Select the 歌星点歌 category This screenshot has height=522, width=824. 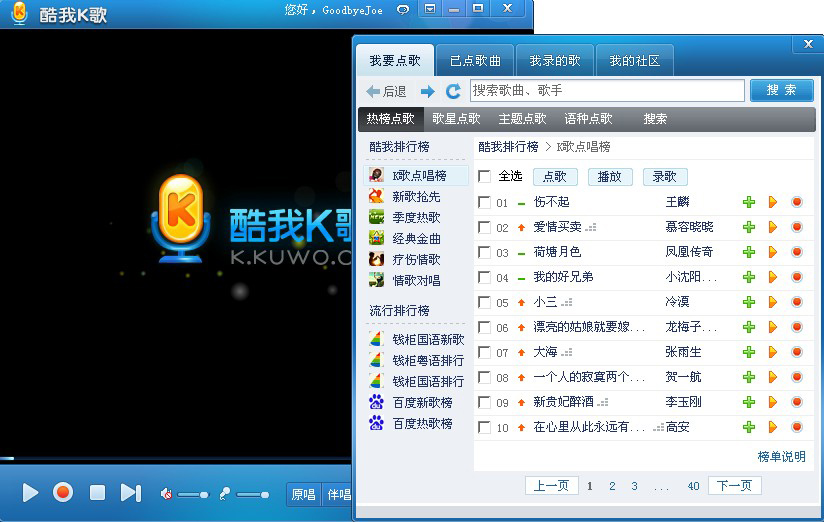(456, 119)
